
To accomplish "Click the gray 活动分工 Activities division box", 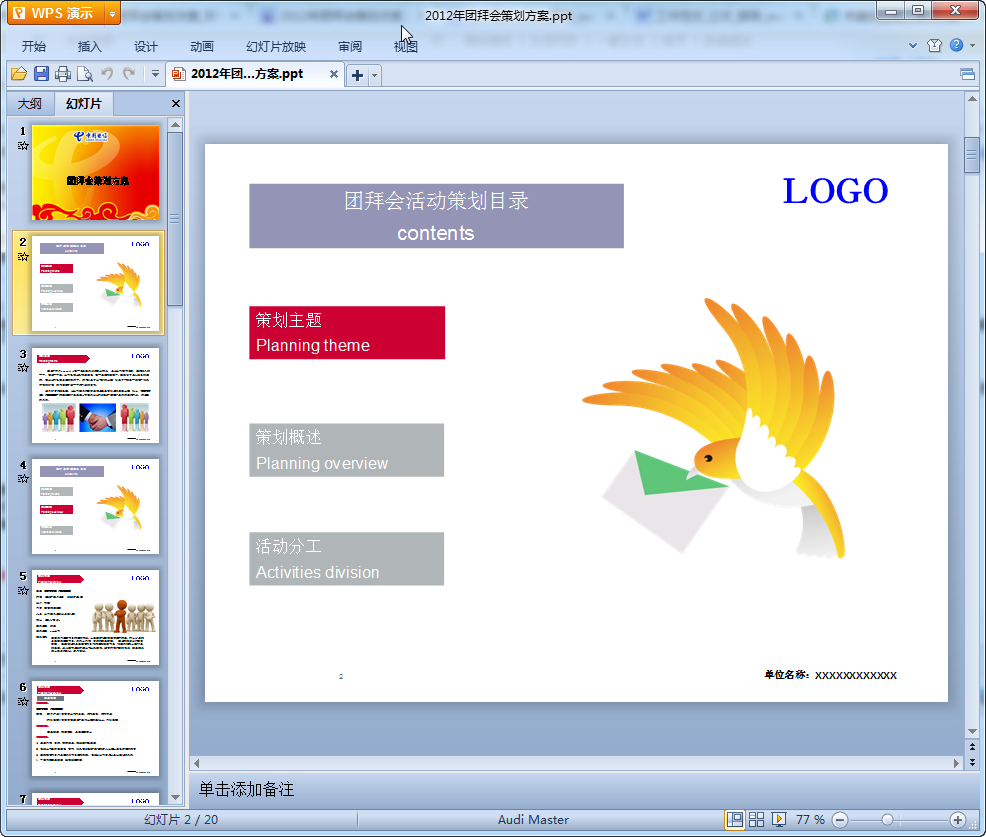I will [346, 559].
